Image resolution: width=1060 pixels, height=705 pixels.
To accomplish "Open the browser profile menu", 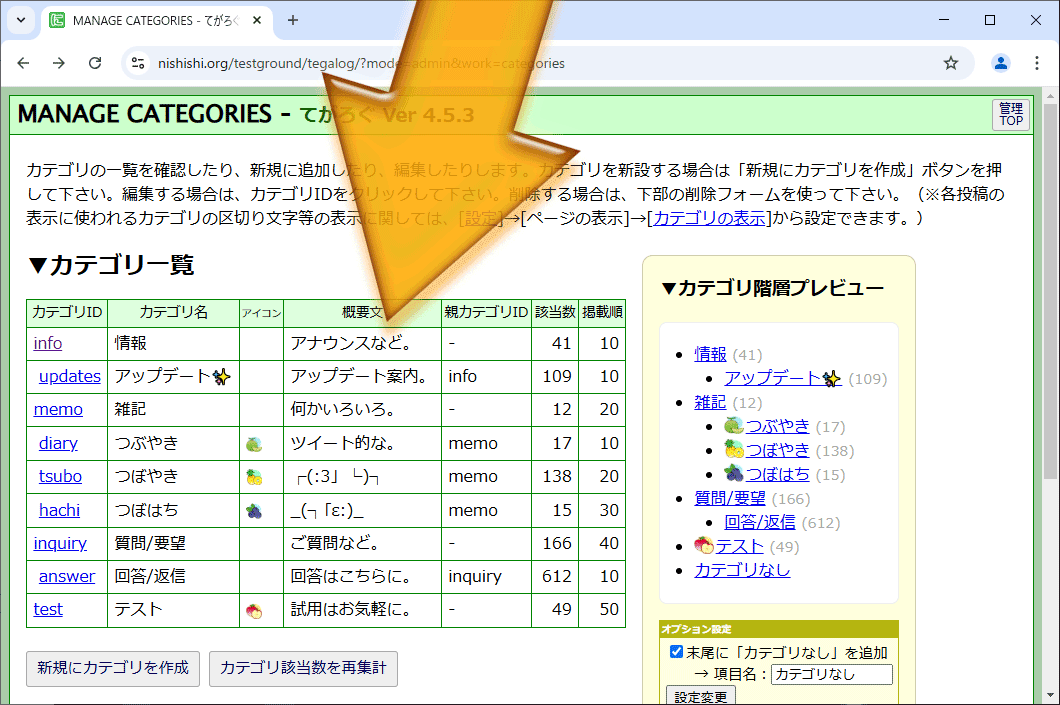I will coord(1001,63).
